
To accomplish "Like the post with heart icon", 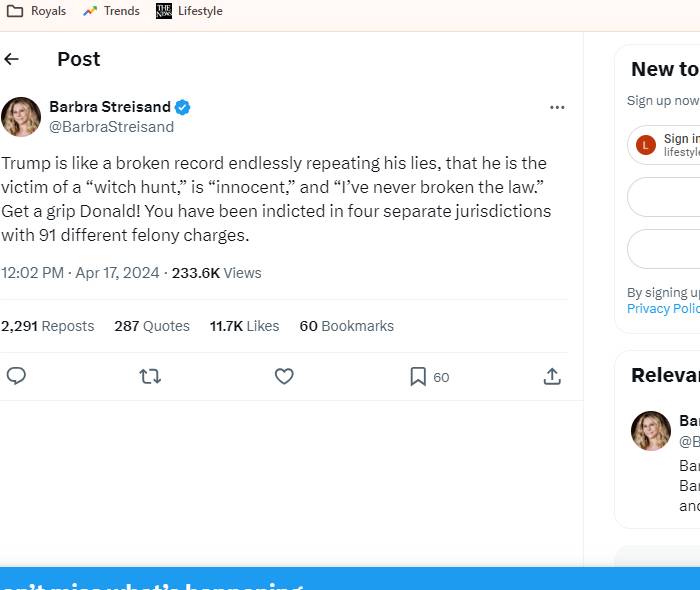I will click(x=284, y=376).
